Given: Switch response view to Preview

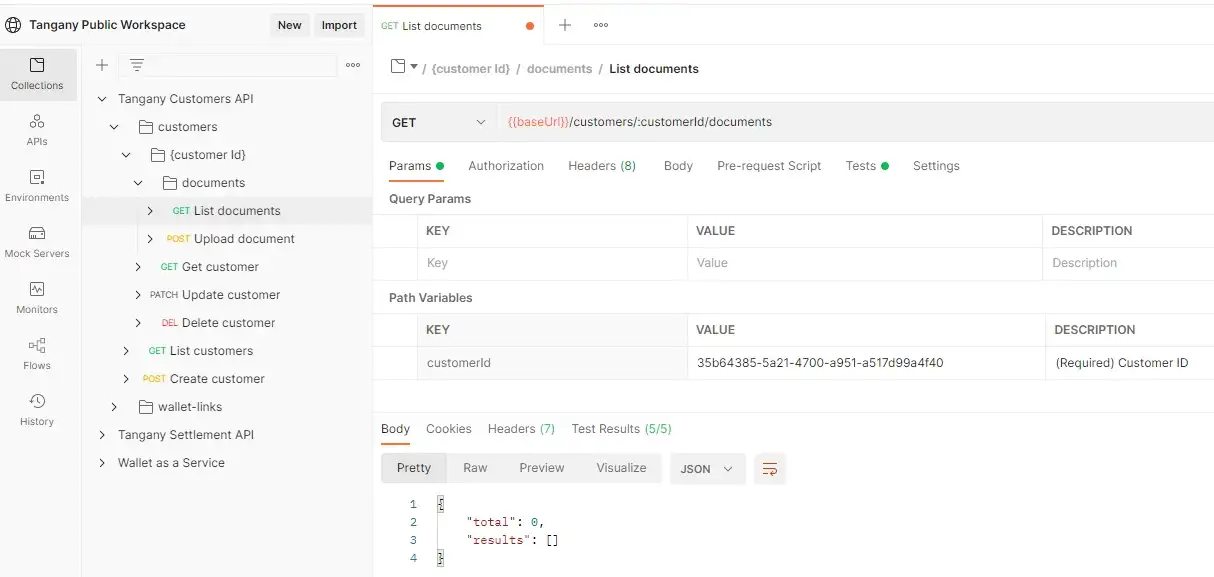Looking at the screenshot, I should coord(542,468).
